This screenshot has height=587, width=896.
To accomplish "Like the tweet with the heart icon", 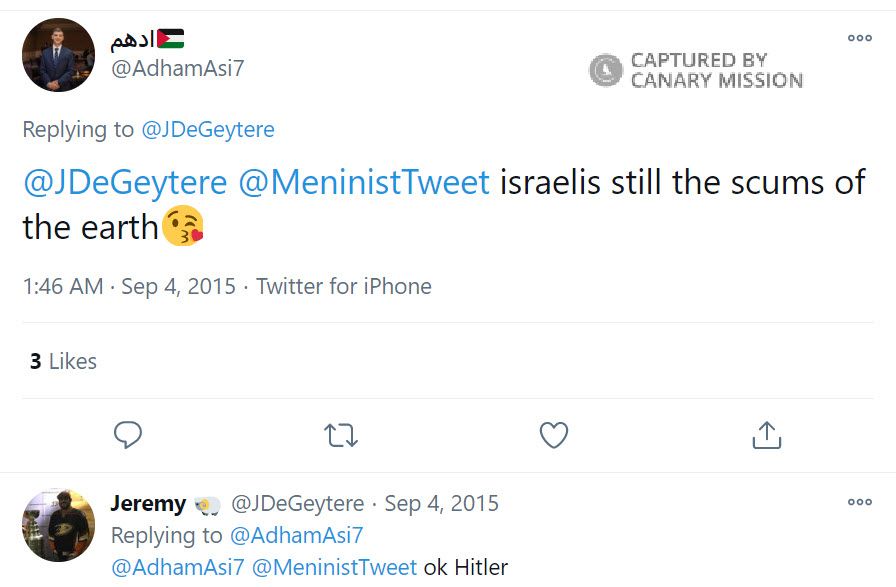I will pyautogui.click(x=553, y=435).
